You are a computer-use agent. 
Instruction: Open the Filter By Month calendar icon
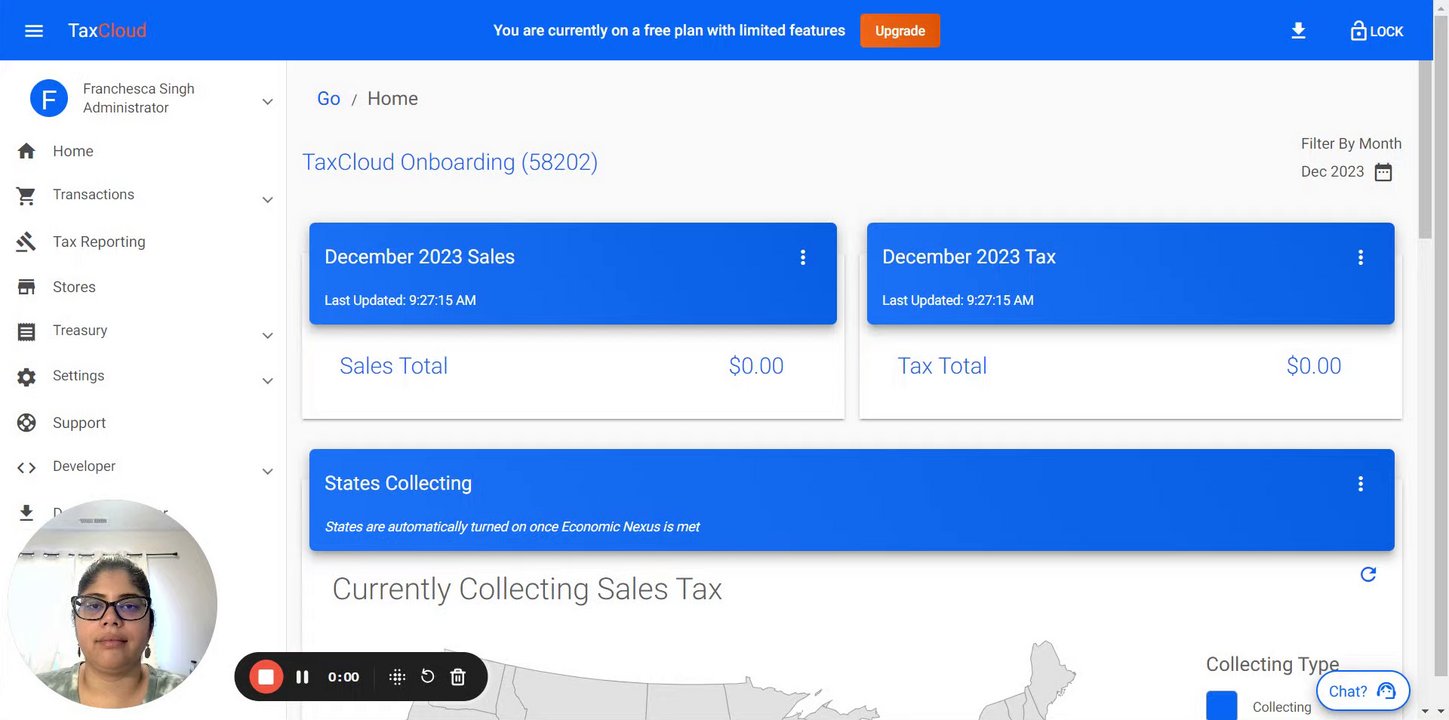(1383, 172)
